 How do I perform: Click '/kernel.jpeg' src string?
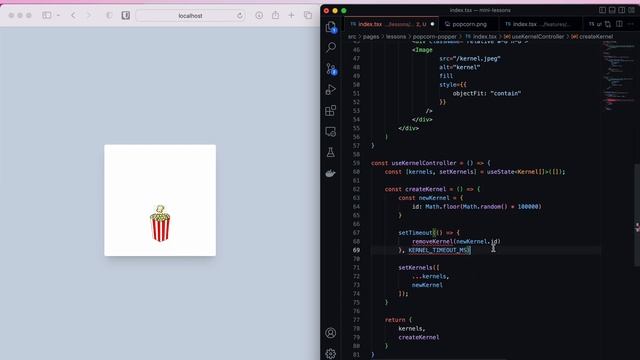pos(476,58)
